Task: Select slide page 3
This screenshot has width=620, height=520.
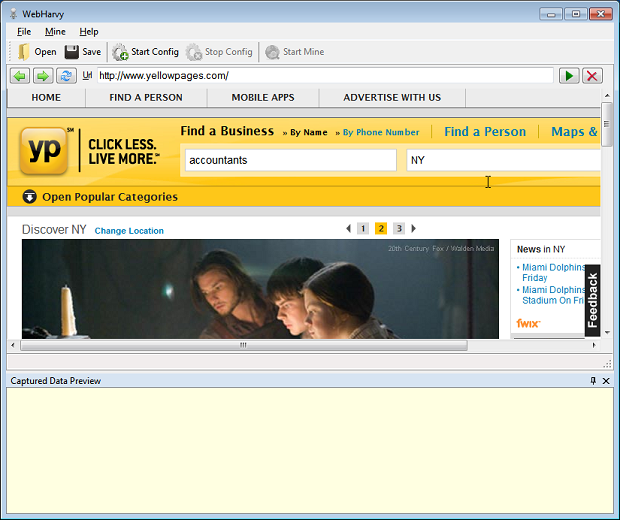Action: click(399, 229)
